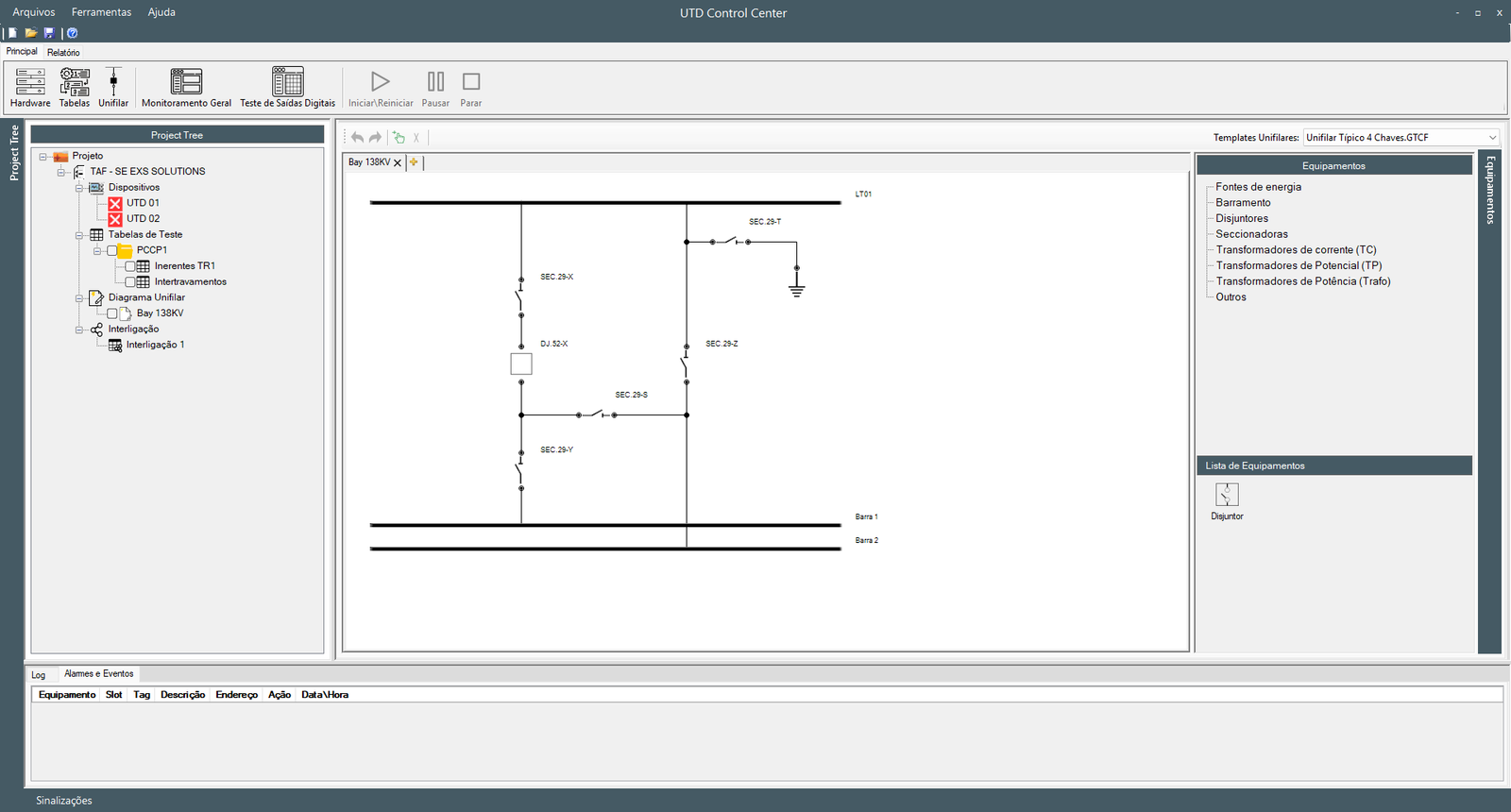The width and height of the screenshot is (1511, 812).
Task: Toggle the Intertravamentos checkbox
Action: tap(130, 282)
